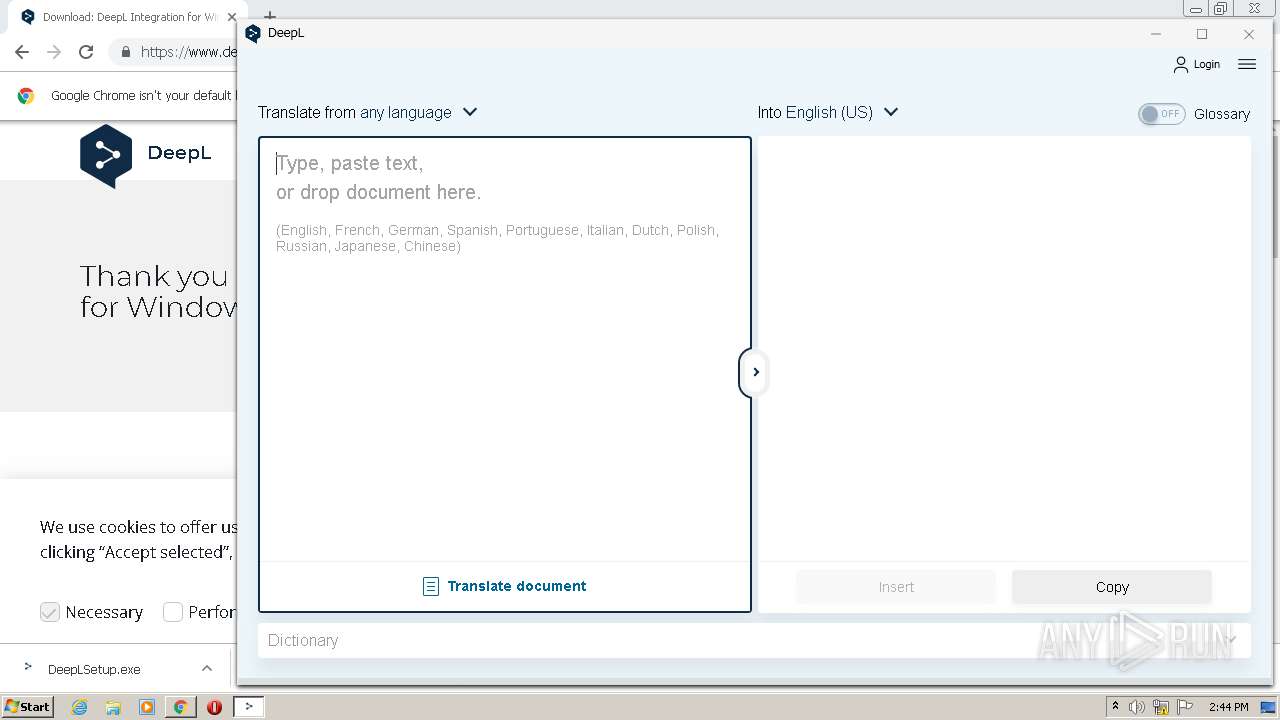This screenshot has width=1280, height=720.
Task: Click Chrome's forward navigation arrow
Action: point(54,52)
